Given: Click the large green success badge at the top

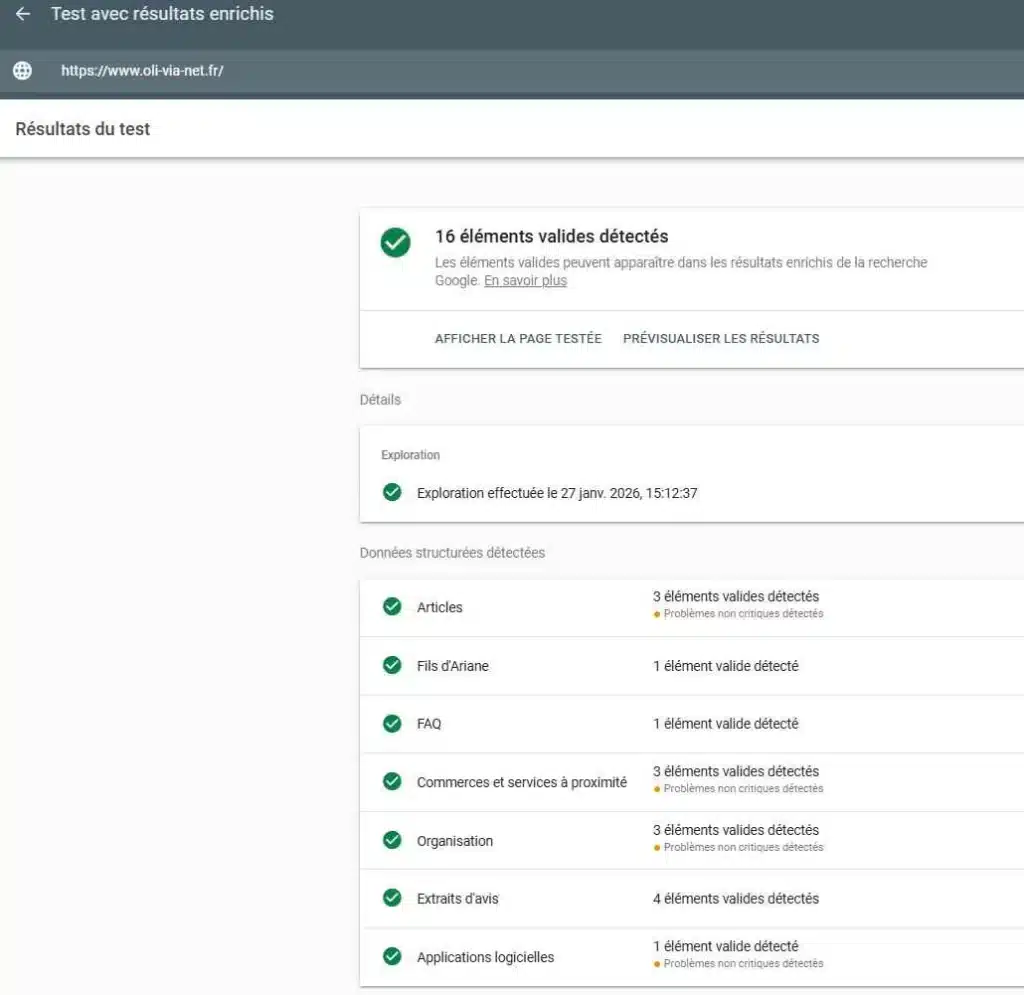Looking at the screenshot, I should tap(394, 242).
